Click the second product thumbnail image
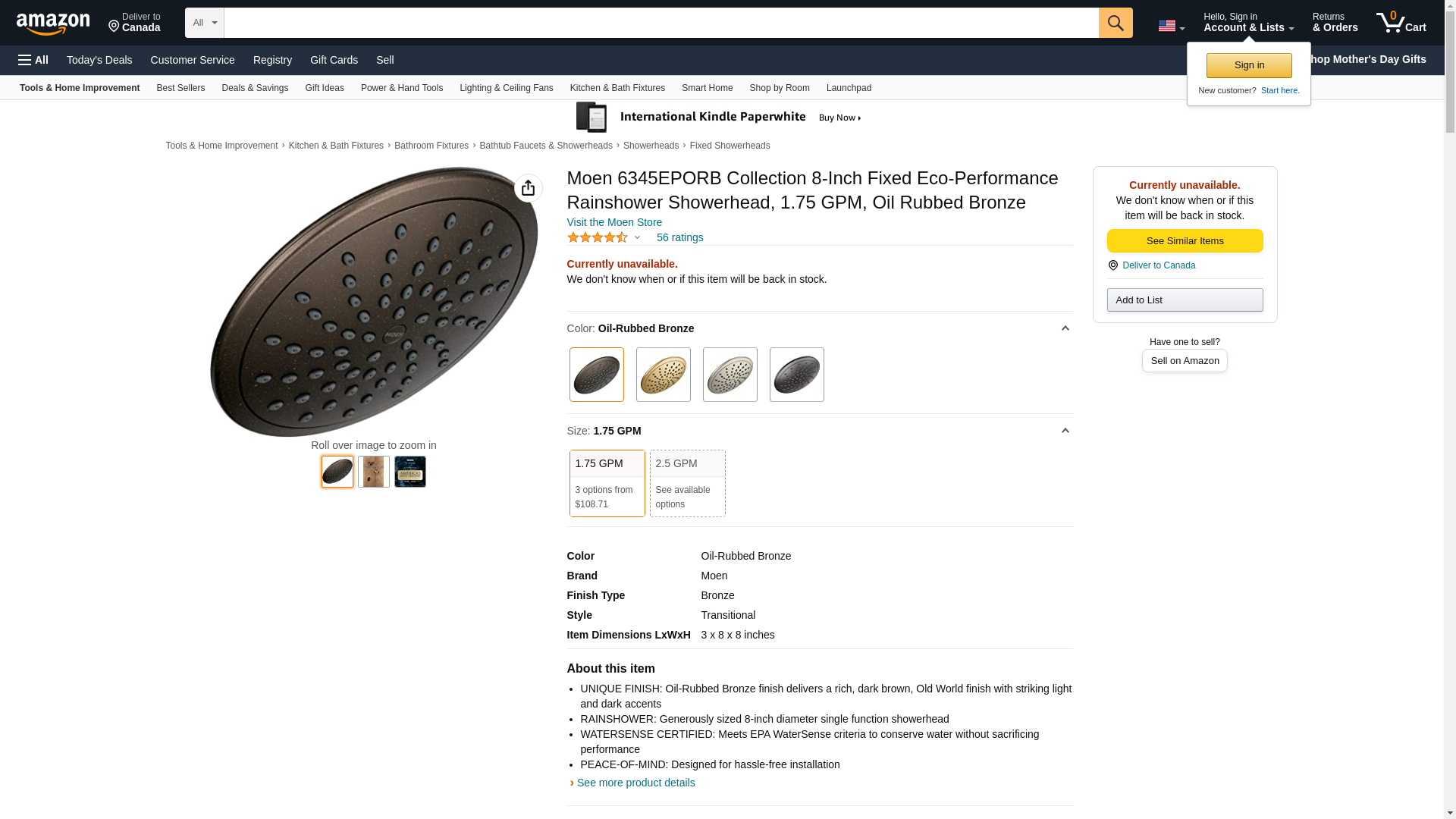The width and height of the screenshot is (1456, 819). pos(374,472)
